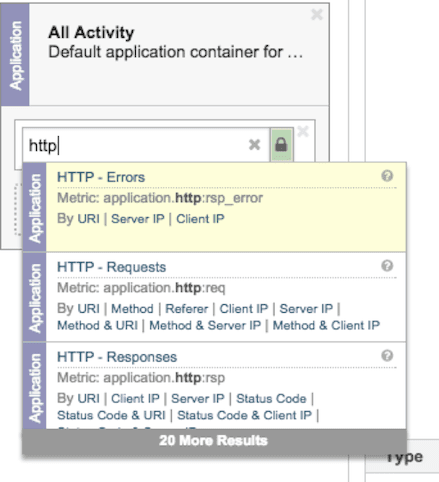The image size is (439, 482).
Task: Open the HTTP - Responses metric
Action: [x=117, y=357]
